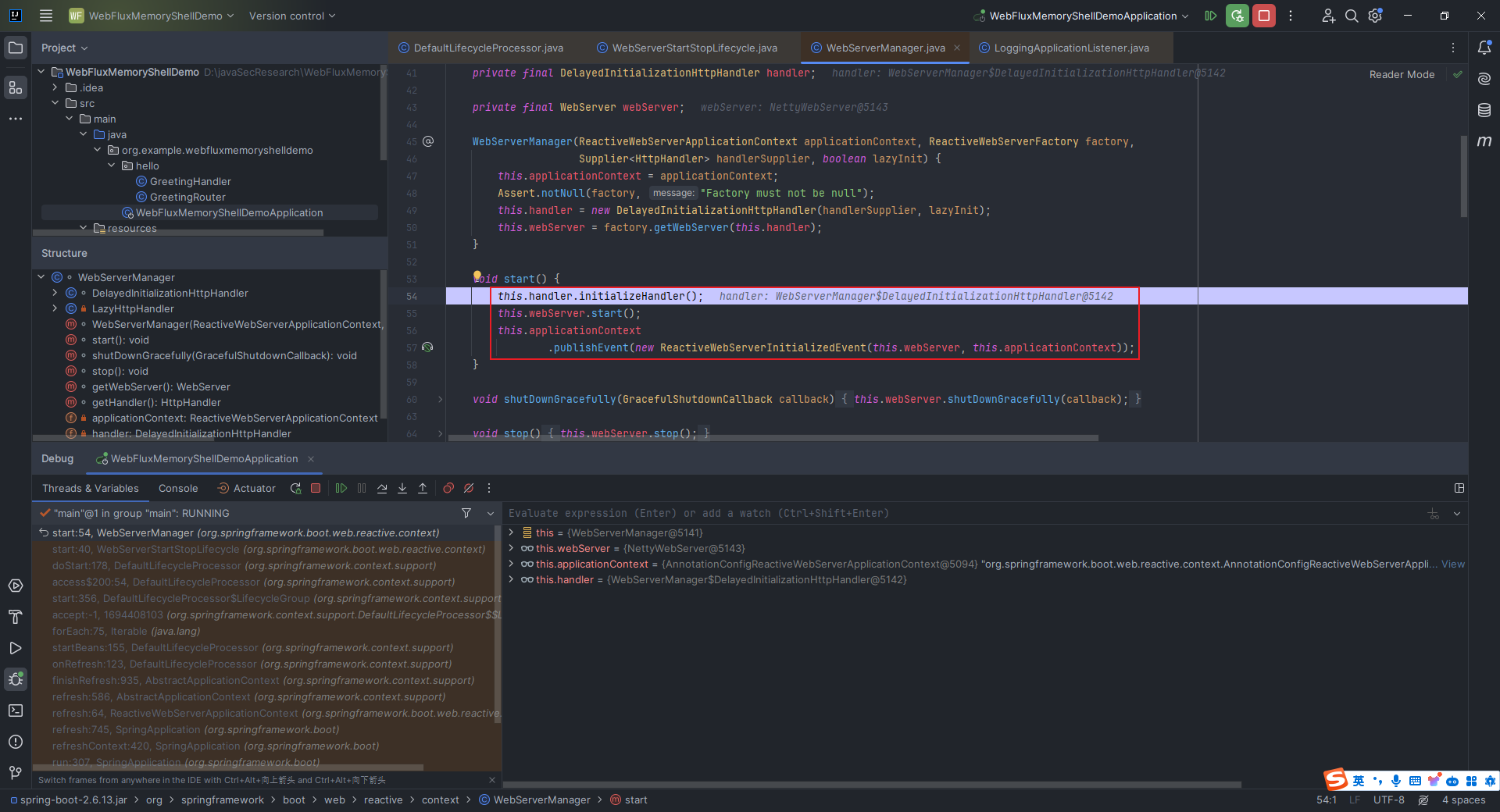Open the Git tool window icon

pos(16,773)
